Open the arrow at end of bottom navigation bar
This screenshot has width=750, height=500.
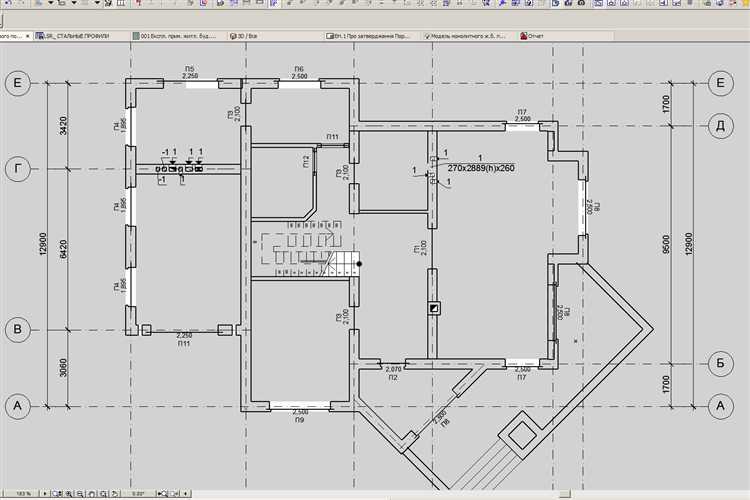[x=186, y=493]
